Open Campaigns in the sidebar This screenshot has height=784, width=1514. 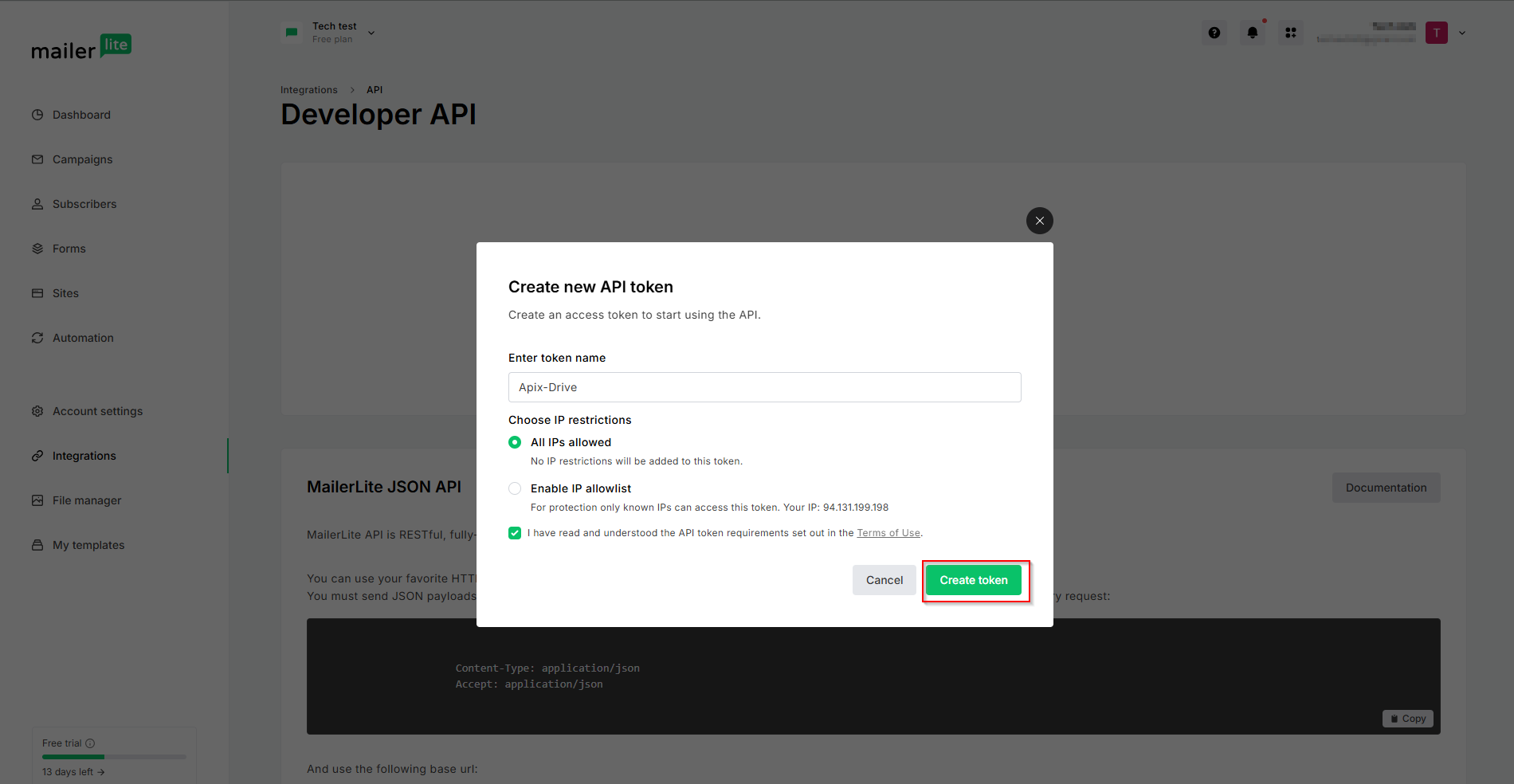pyautogui.click(x=82, y=159)
